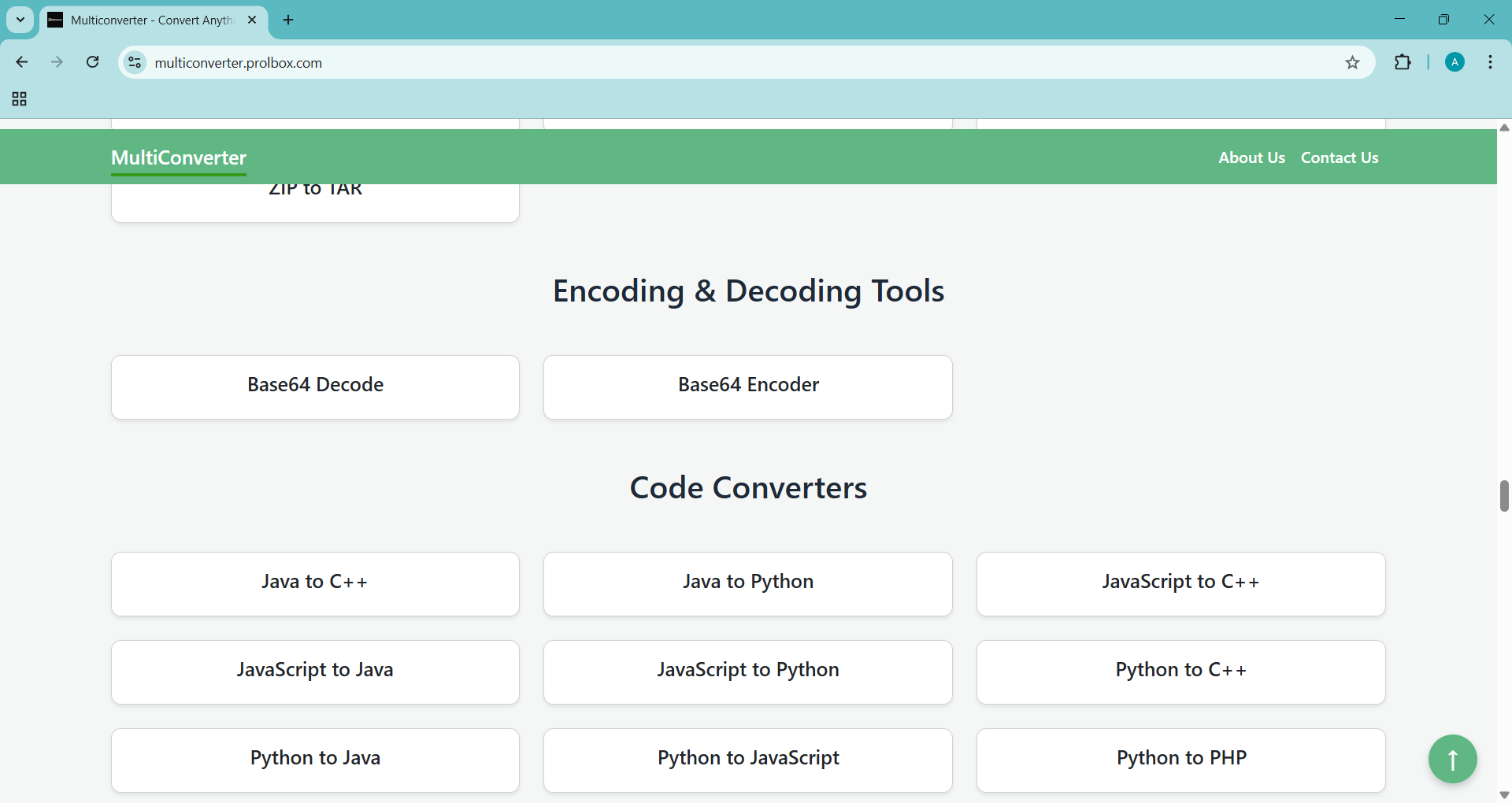Expand the tab search dropdown arrow
Viewport: 1512px width, 803px height.
pyautogui.click(x=20, y=20)
